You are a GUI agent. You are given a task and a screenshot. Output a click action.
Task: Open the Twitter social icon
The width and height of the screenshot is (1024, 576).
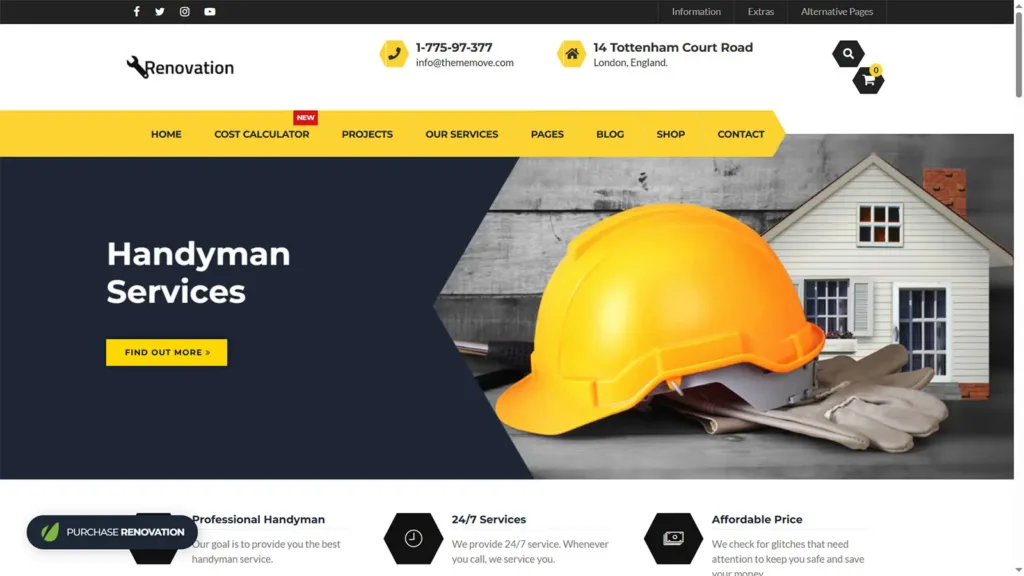[x=160, y=12]
